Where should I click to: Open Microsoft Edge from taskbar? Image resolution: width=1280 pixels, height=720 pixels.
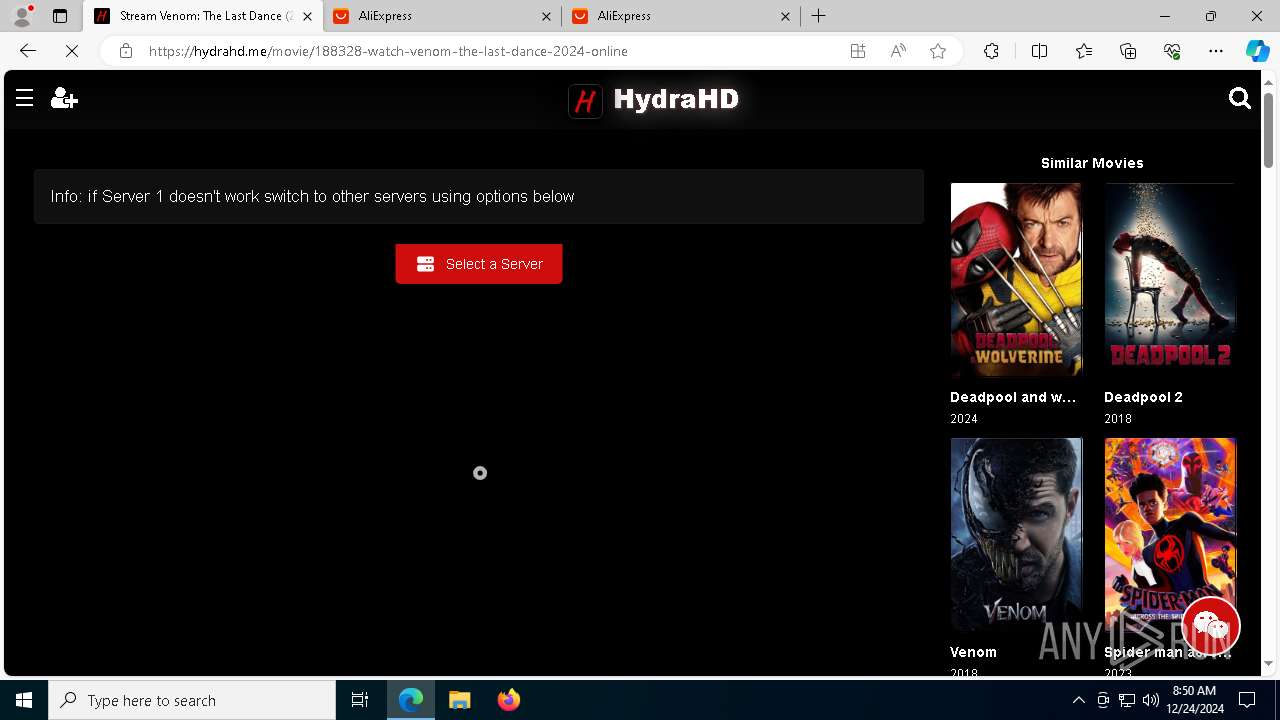point(411,700)
